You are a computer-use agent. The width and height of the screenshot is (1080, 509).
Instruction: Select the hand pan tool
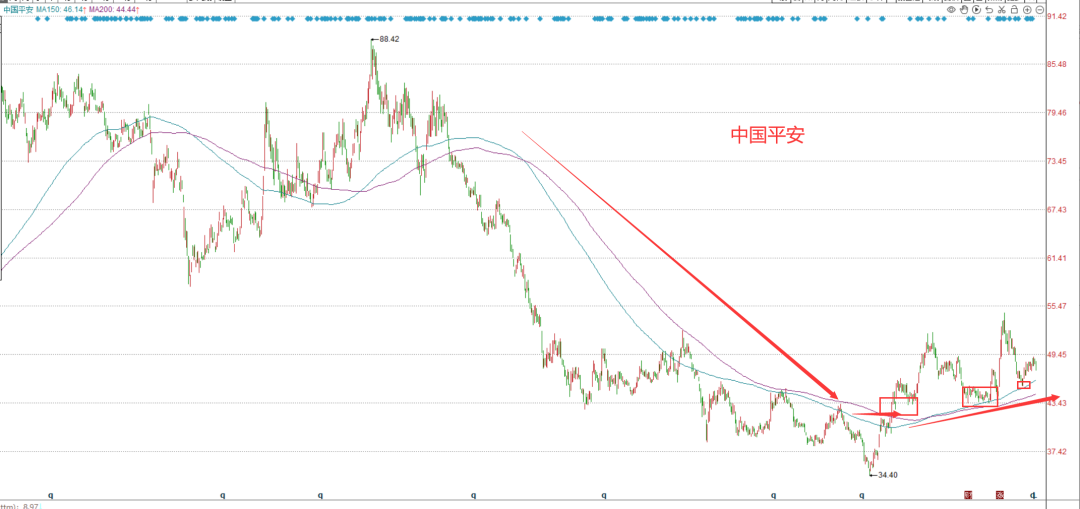[964, 10]
